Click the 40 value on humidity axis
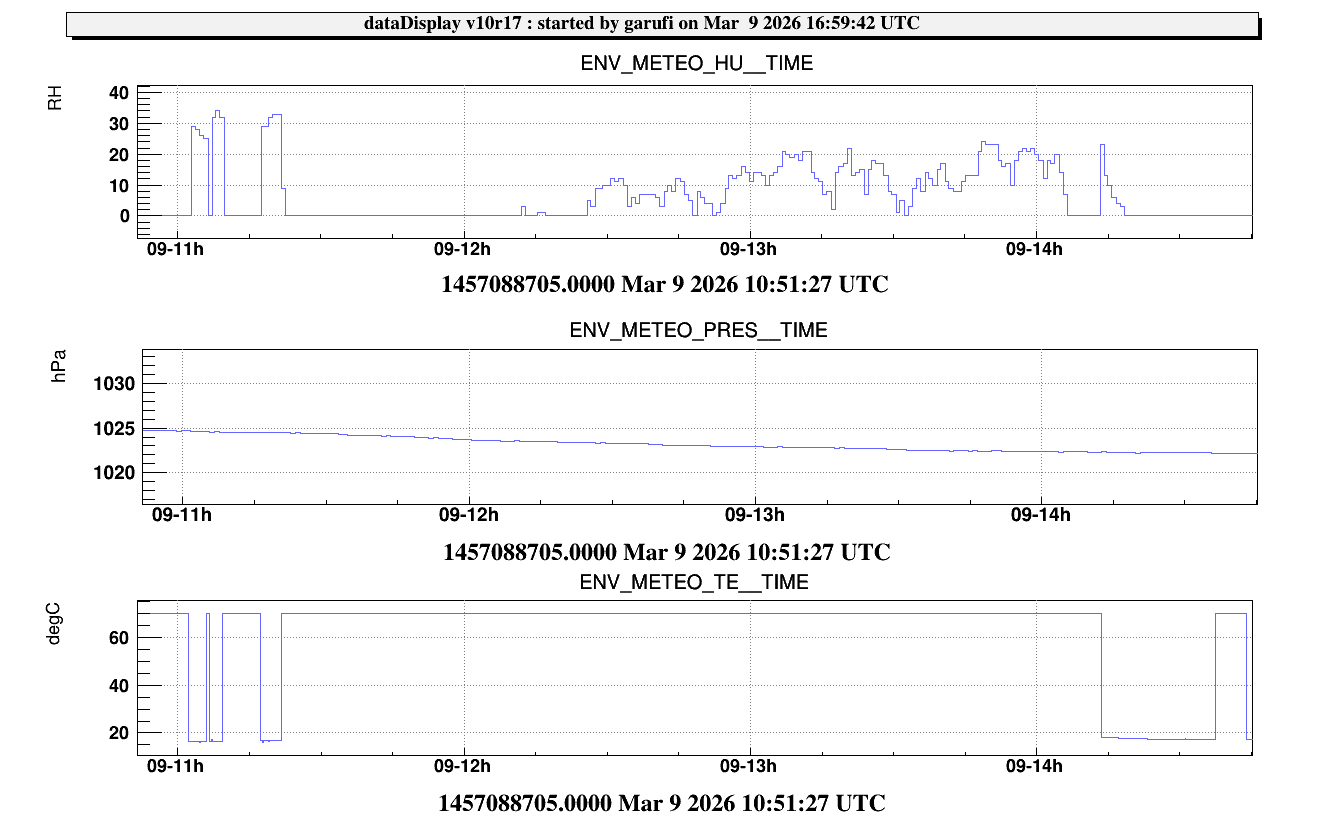Image resolution: width=1325 pixels, height=822 pixels. point(119,92)
